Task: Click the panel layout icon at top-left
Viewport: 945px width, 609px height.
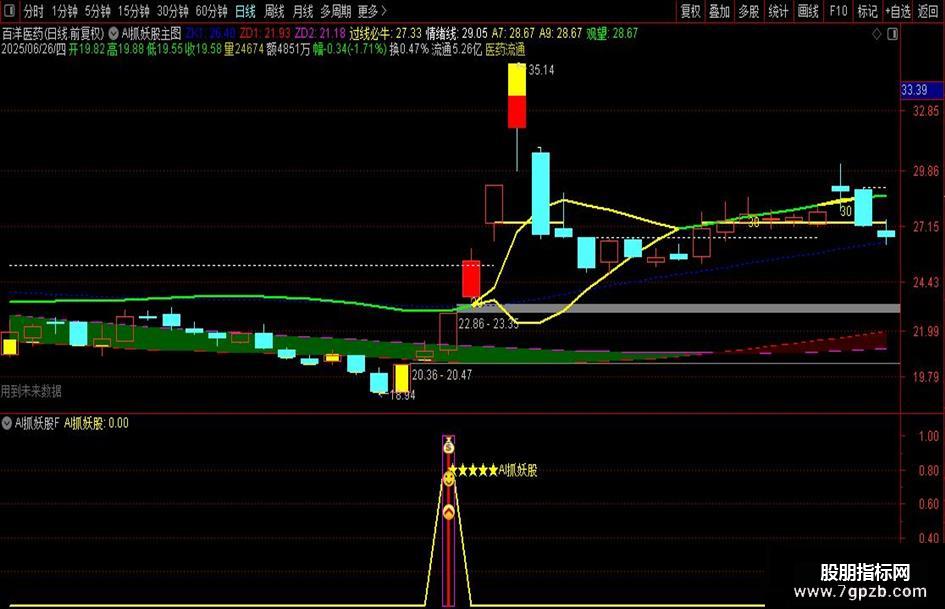Action: tap(9, 11)
